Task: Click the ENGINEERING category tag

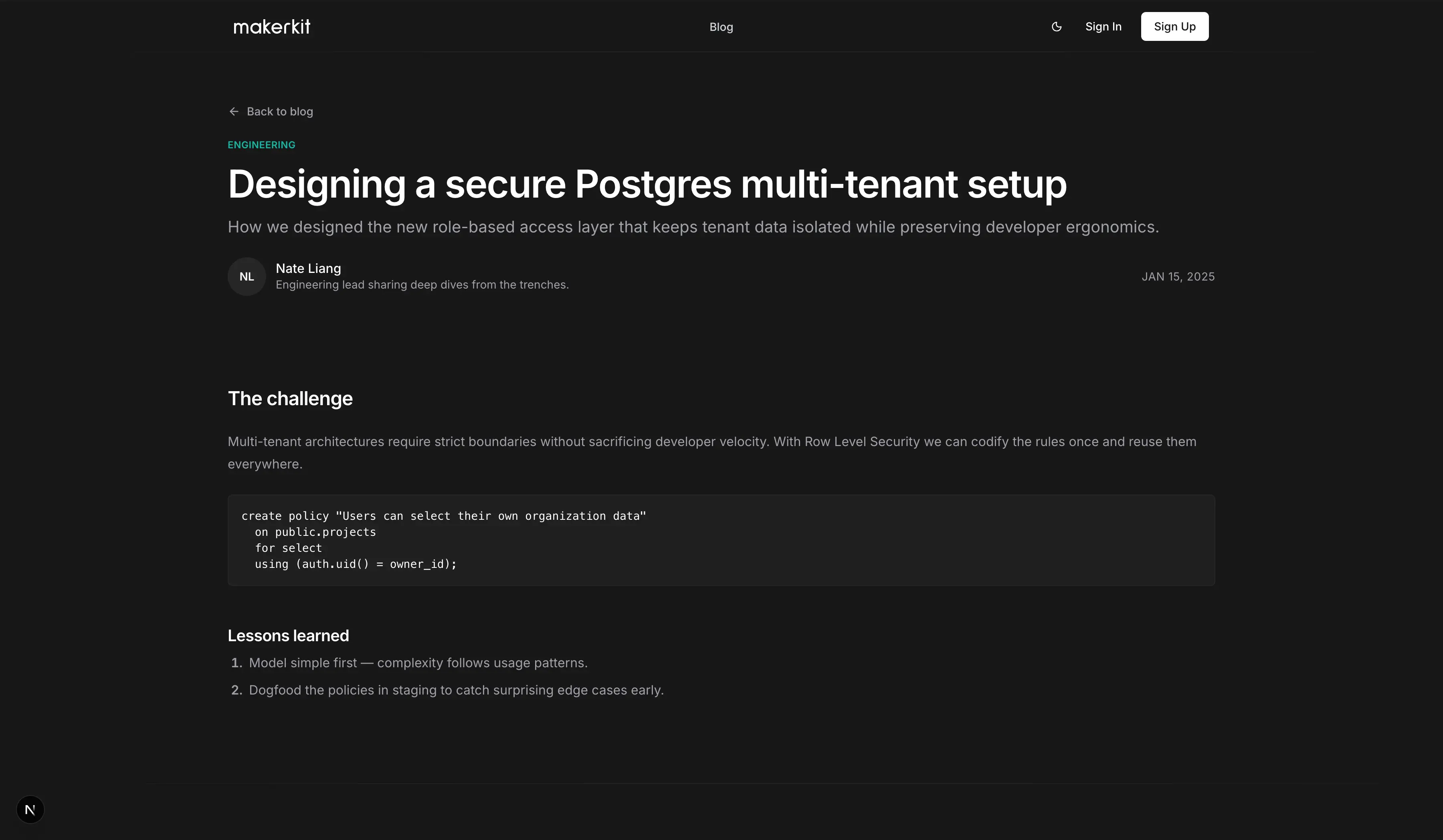Action: (261, 144)
